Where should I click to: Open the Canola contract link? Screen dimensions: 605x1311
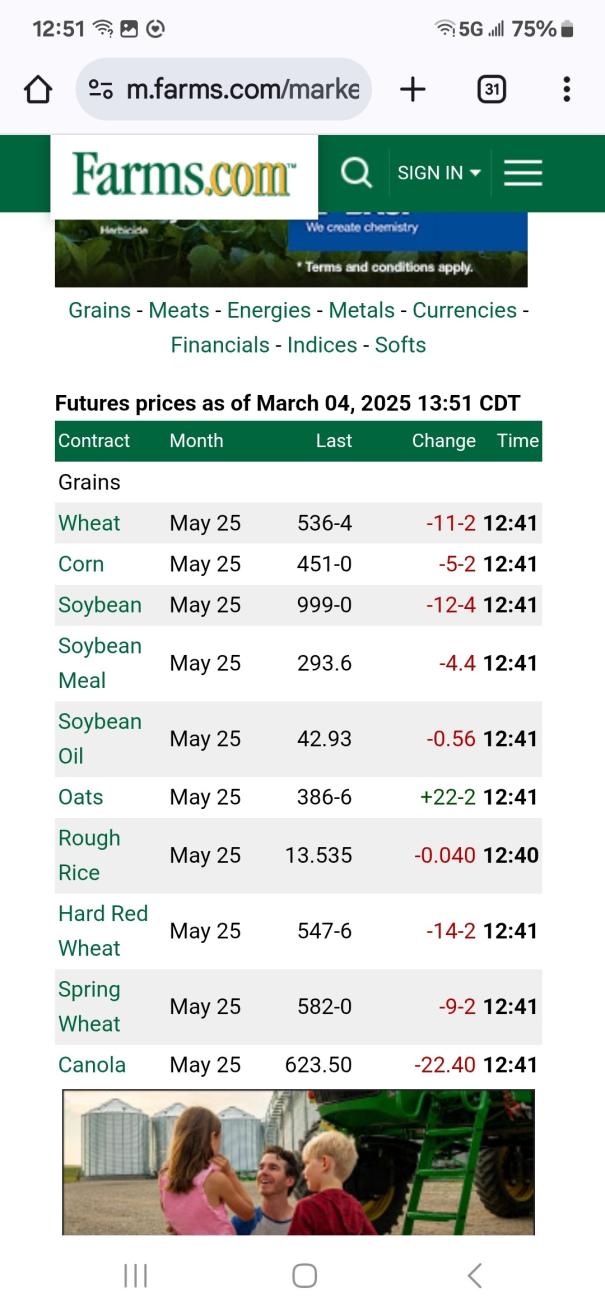click(92, 1065)
